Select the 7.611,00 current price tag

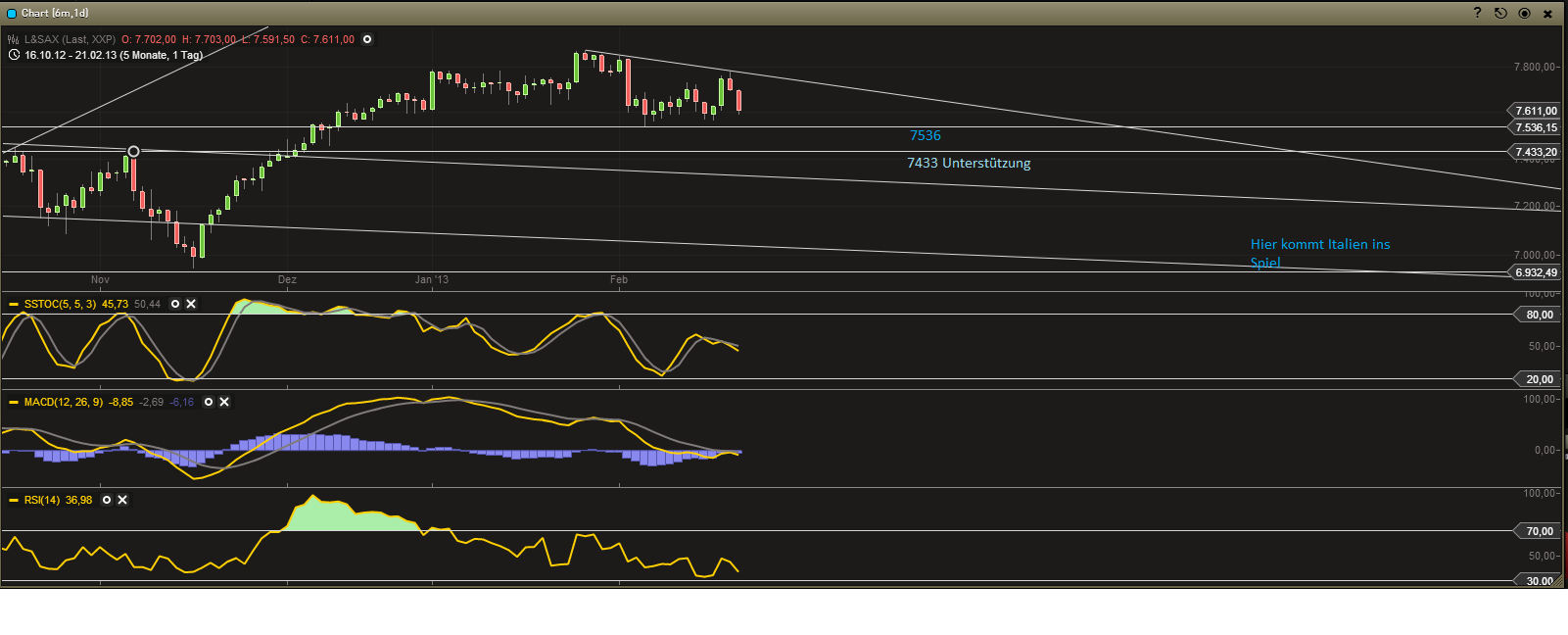(1534, 111)
